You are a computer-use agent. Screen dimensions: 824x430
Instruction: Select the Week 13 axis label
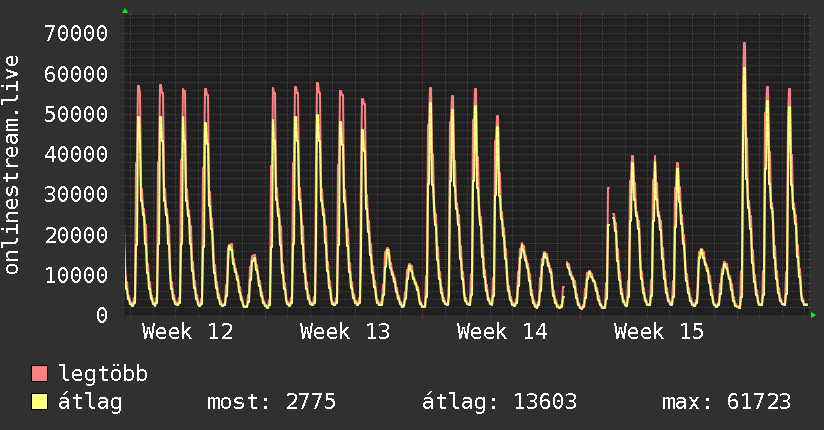[345, 332]
